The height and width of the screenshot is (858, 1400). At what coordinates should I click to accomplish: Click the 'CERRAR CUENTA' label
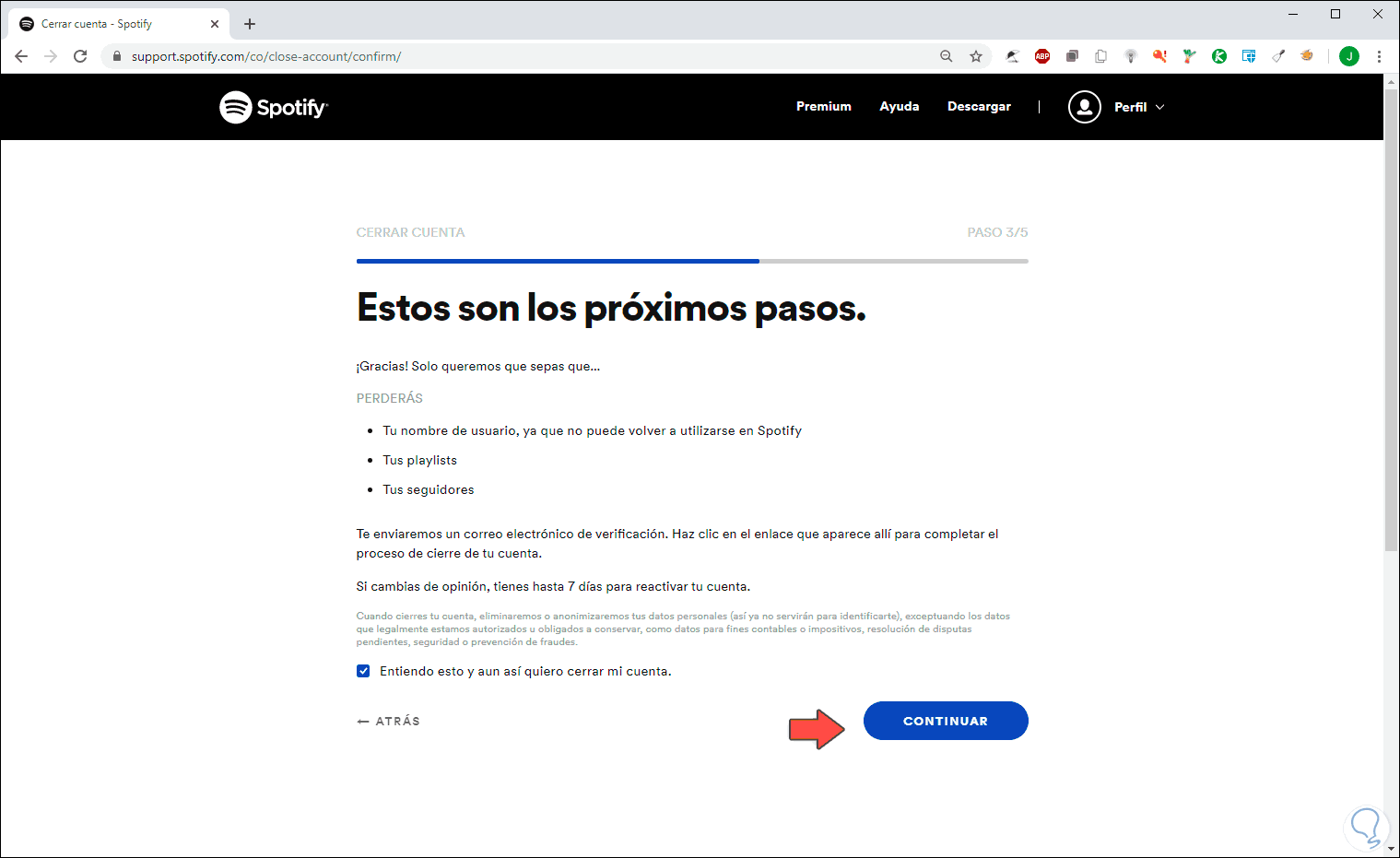411,232
